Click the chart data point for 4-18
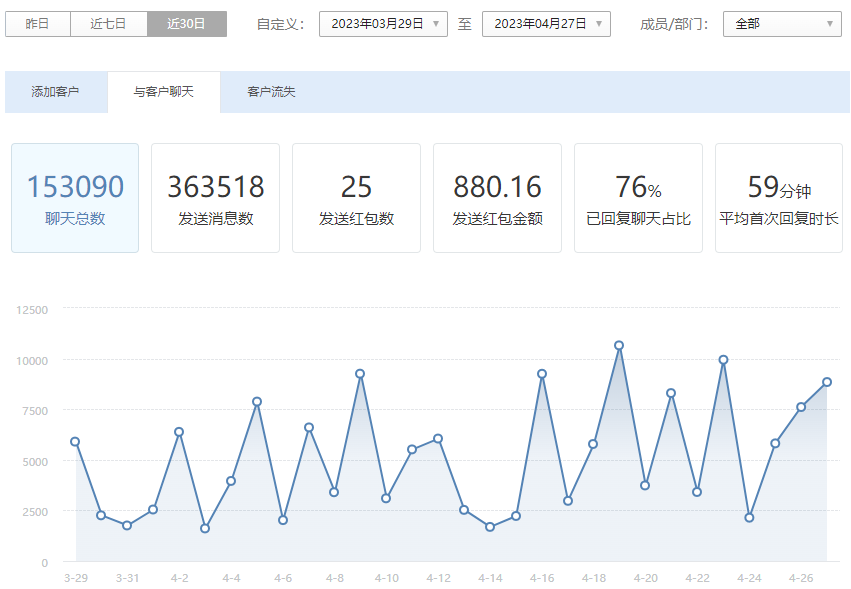 coord(593,444)
